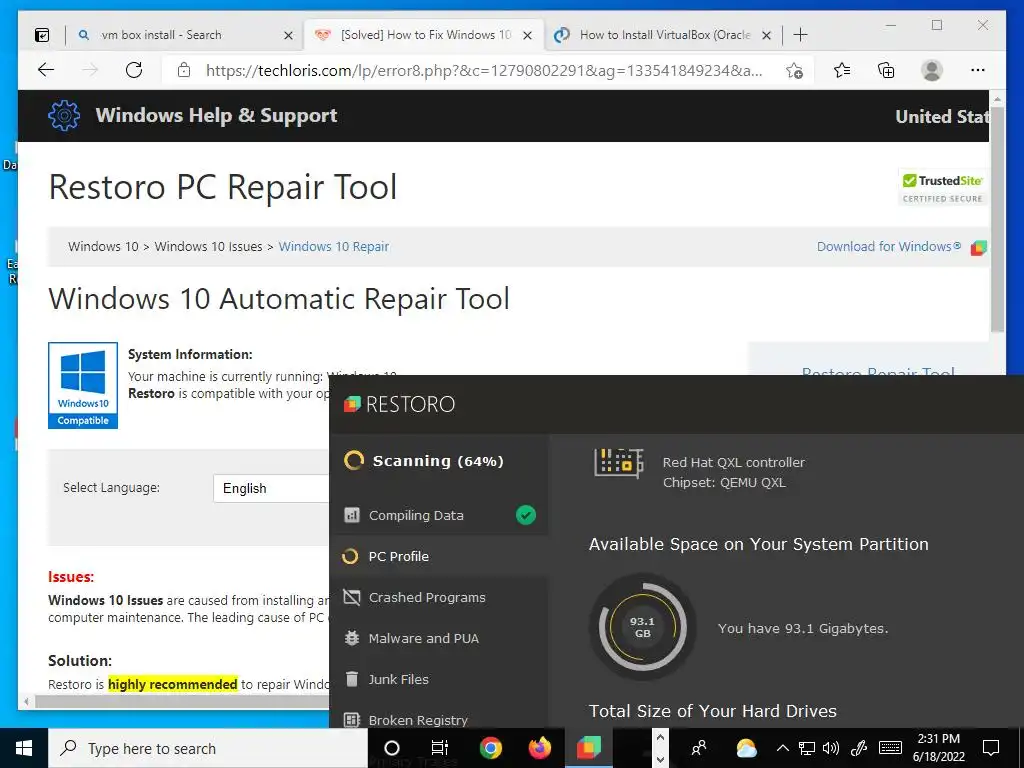Image resolution: width=1024 pixels, height=768 pixels.
Task: Open the Collections icon
Action: (886, 70)
